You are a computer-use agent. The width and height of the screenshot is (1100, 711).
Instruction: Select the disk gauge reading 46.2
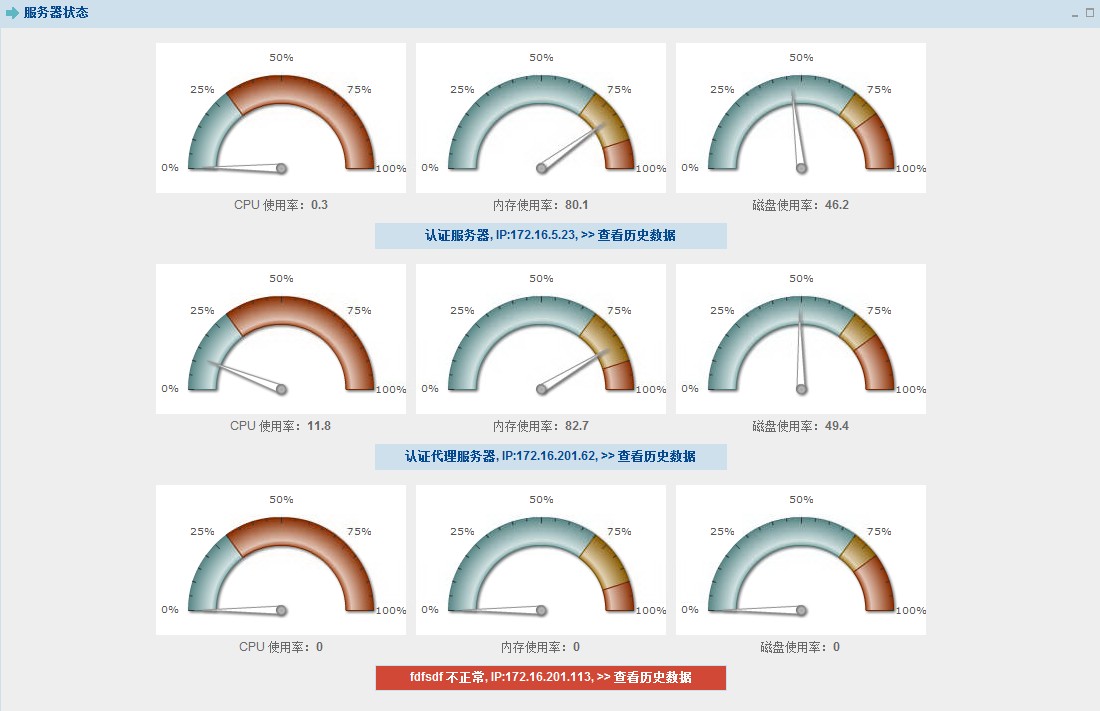coord(801,118)
